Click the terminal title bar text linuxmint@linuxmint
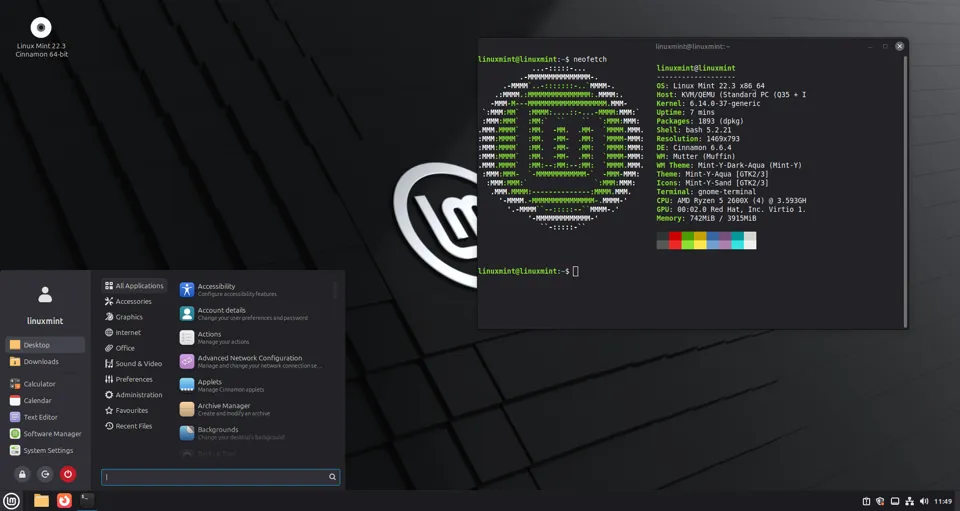The height and width of the screenshot is (511, 960). point(692,47)
